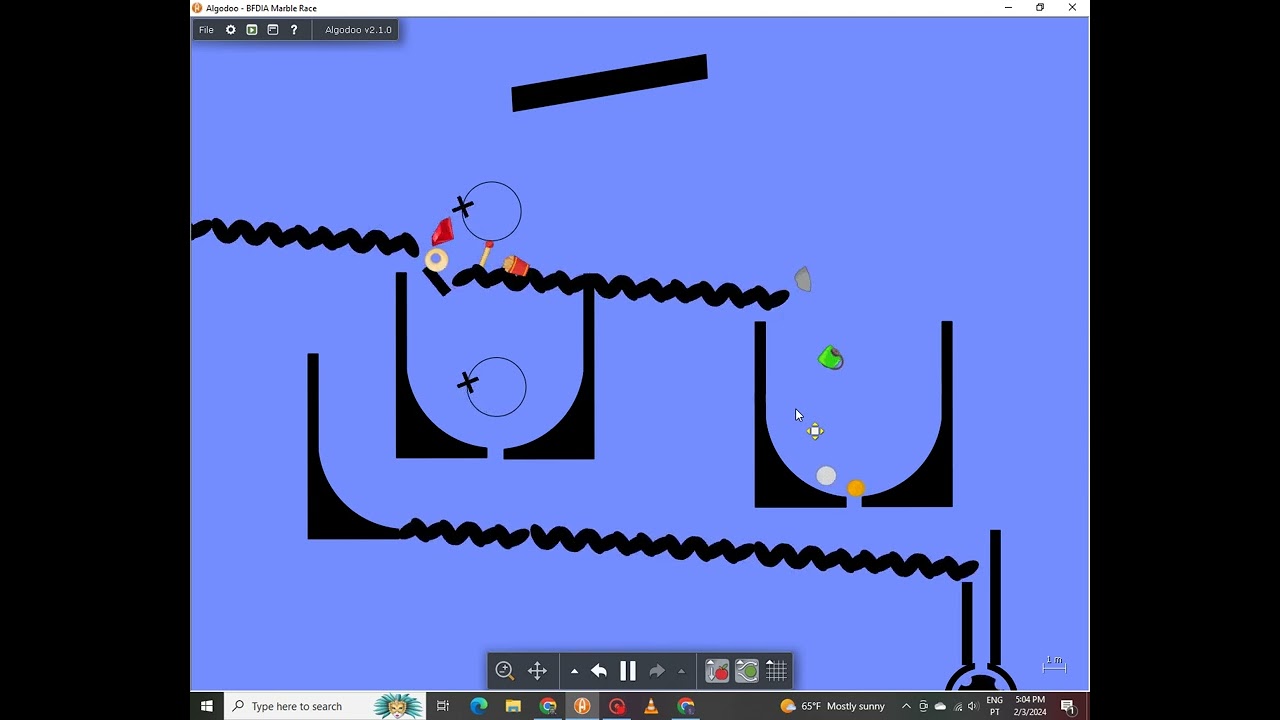This screenshot has height=720, width=1280.
Task: Open the Meet Now tray icon
Action: (923, 706)
